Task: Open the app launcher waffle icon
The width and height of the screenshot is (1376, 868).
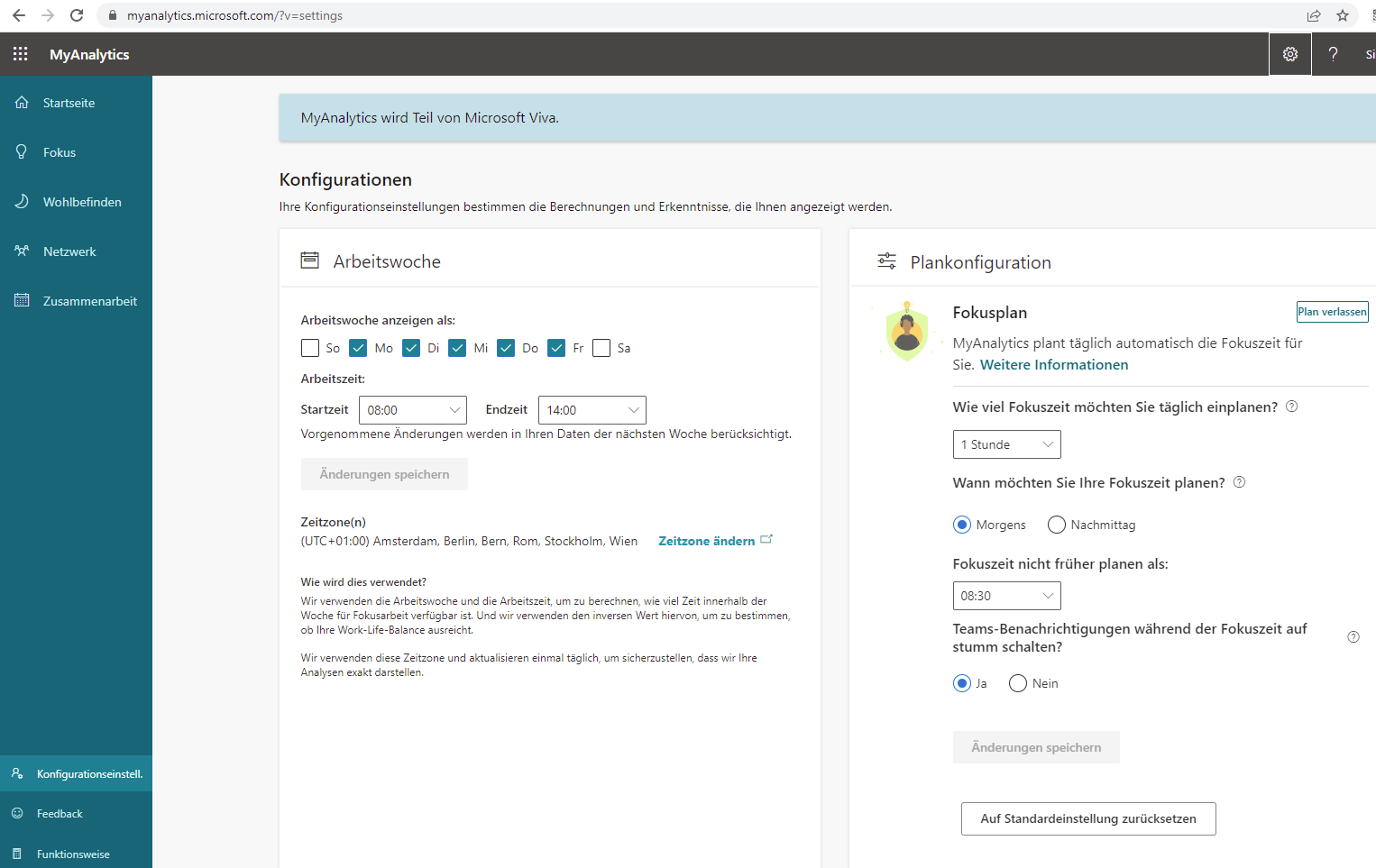Action: pos(20,54)
